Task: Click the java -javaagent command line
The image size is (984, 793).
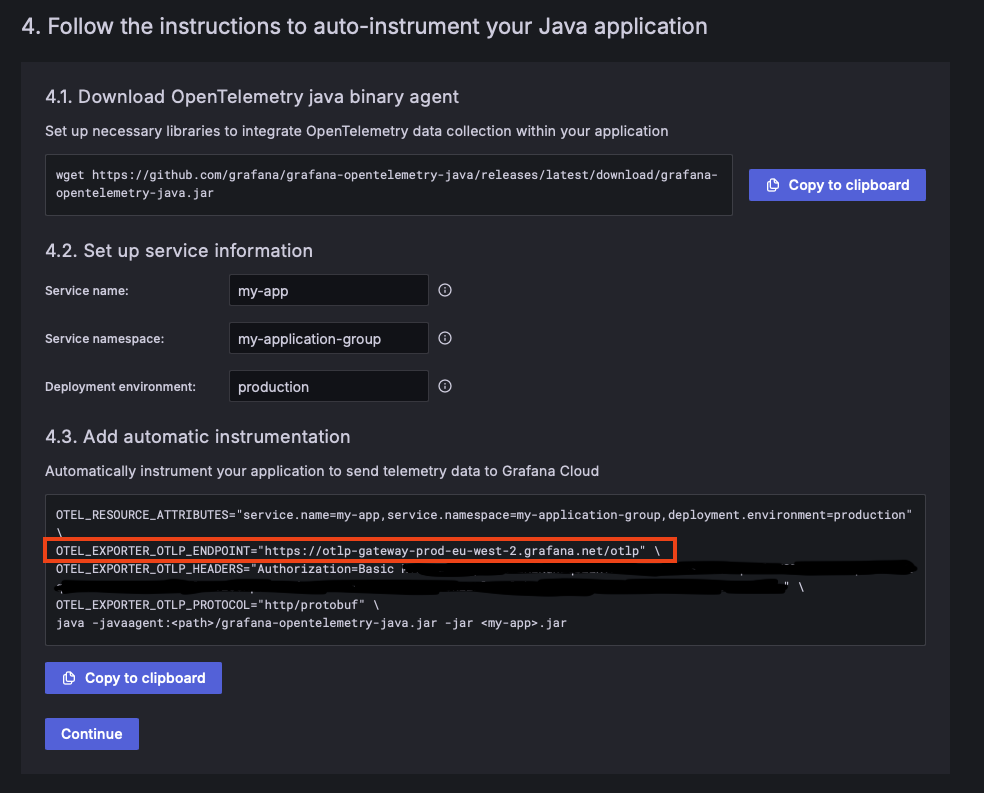Action: click(311, 624)
